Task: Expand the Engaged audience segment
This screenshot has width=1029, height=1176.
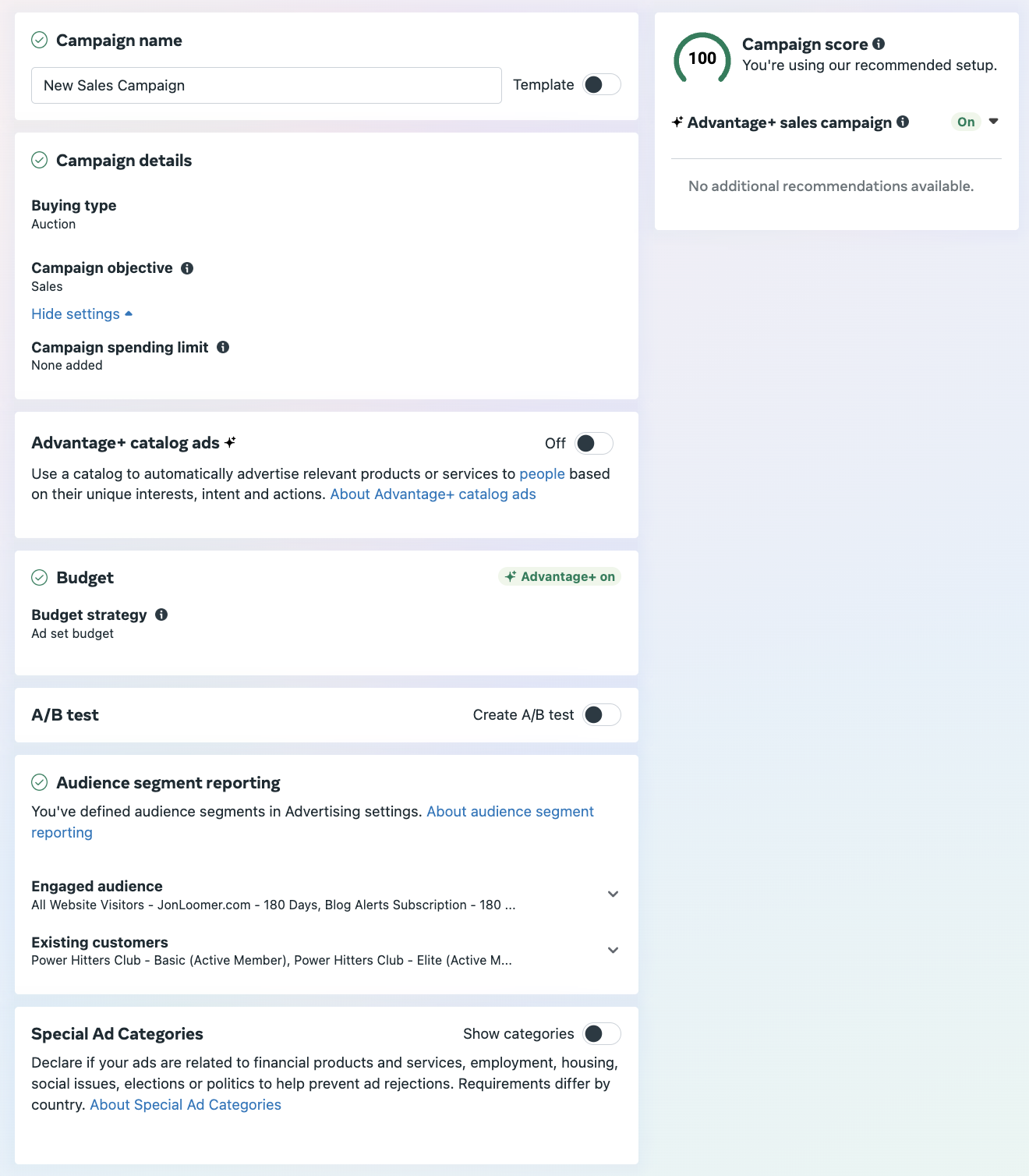Action: click(x=613, y=894)
